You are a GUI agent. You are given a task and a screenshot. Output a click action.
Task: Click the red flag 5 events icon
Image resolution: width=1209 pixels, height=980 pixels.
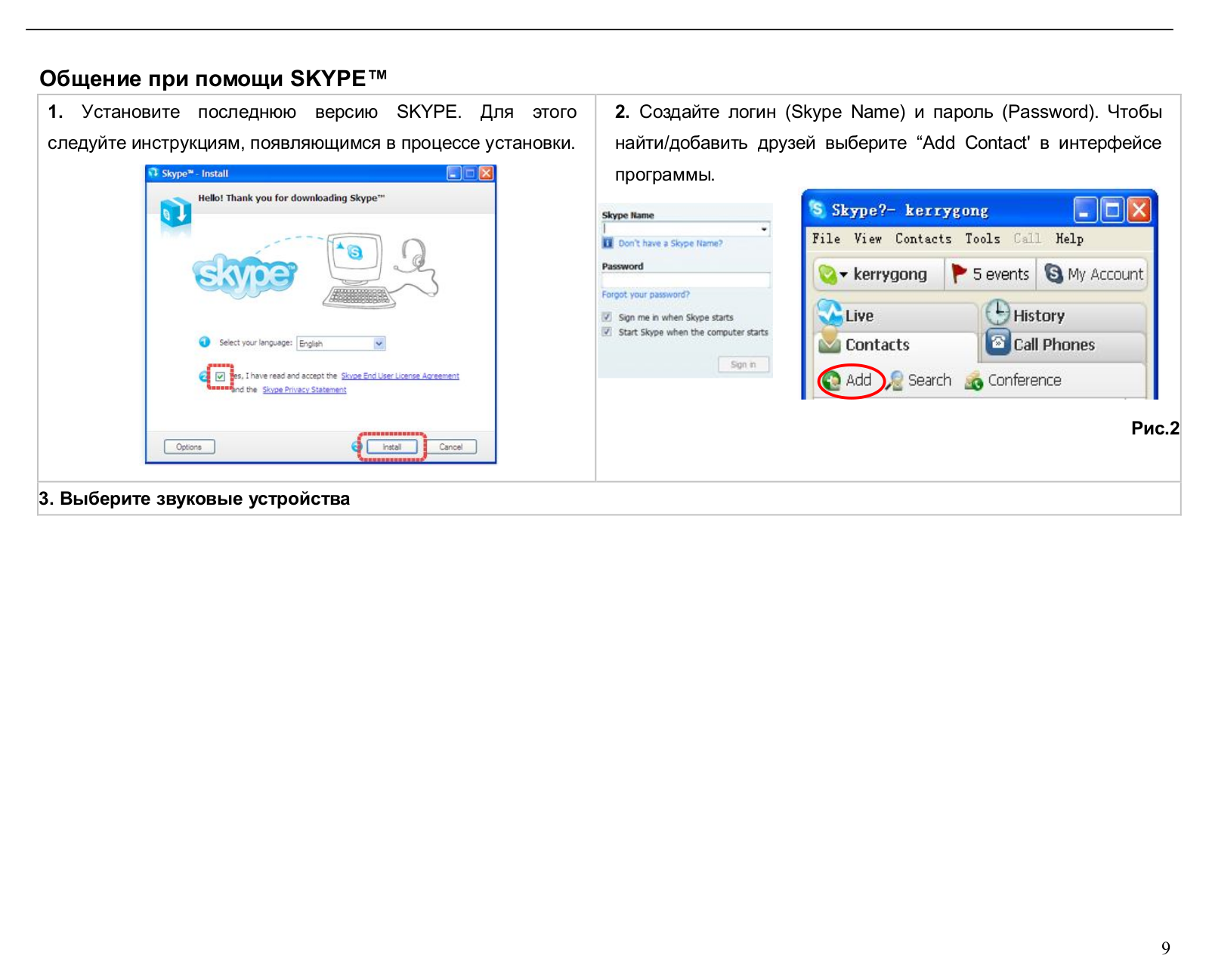tap(960, 273)
